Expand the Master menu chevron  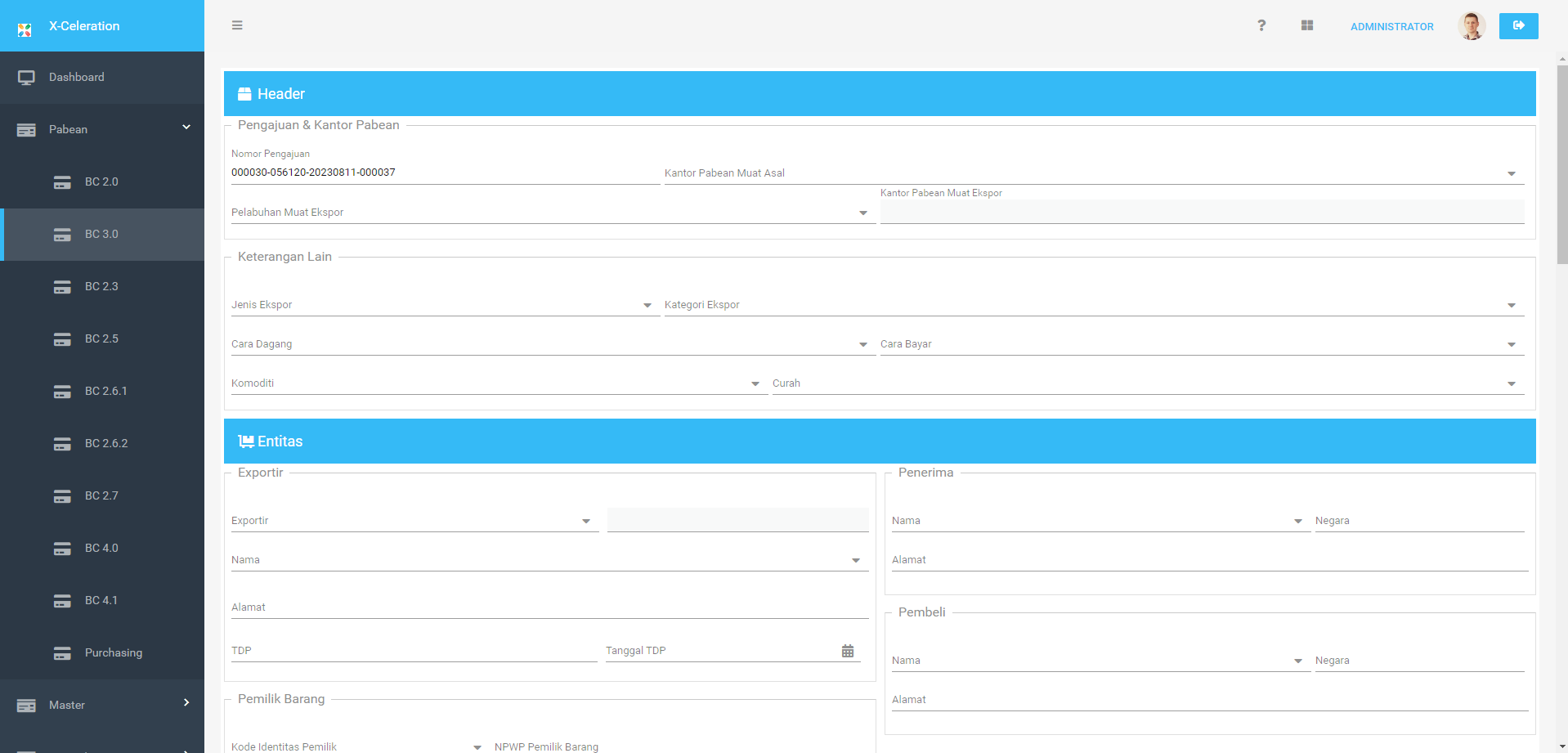186,702
